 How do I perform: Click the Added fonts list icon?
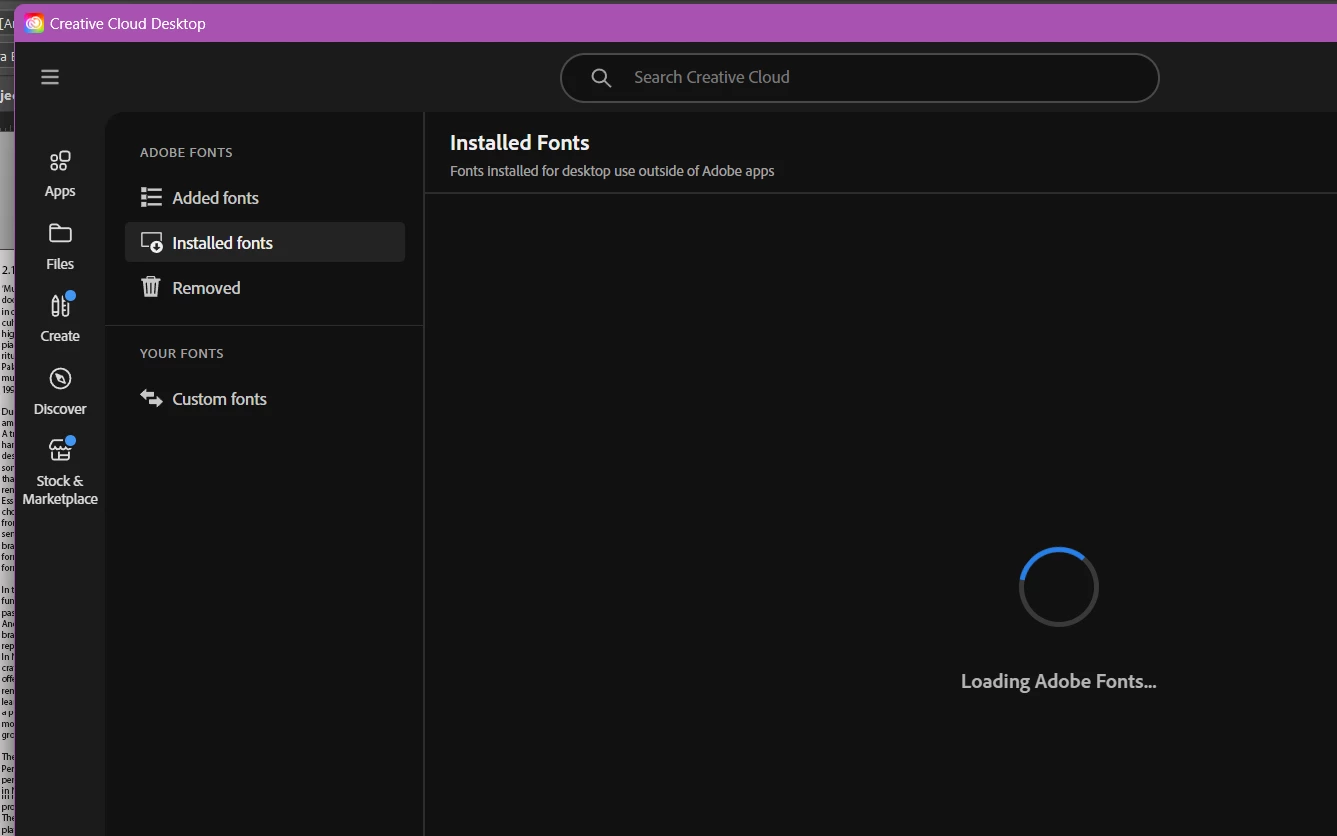tap(151, 197)
